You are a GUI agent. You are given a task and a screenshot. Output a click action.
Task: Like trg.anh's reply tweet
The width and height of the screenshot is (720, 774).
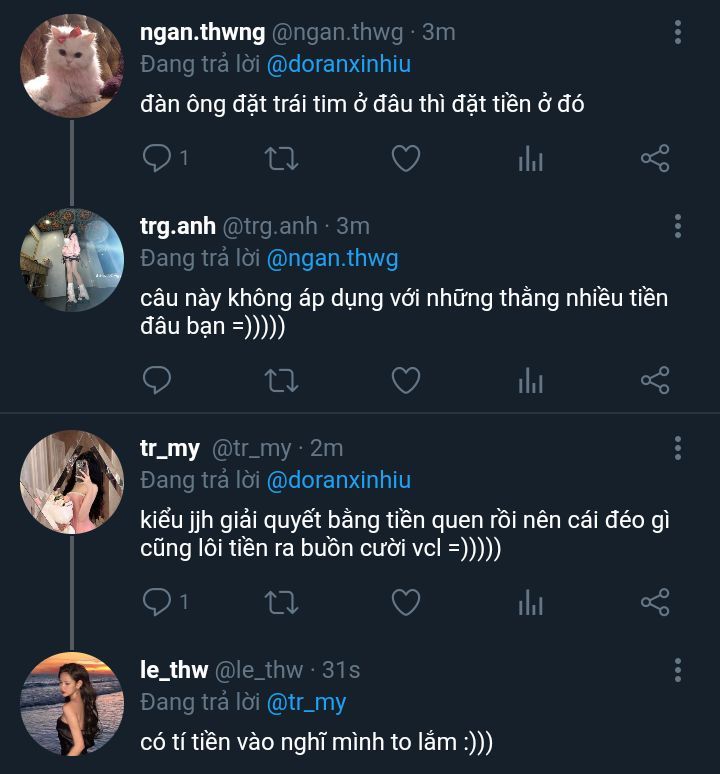(405, 380)
